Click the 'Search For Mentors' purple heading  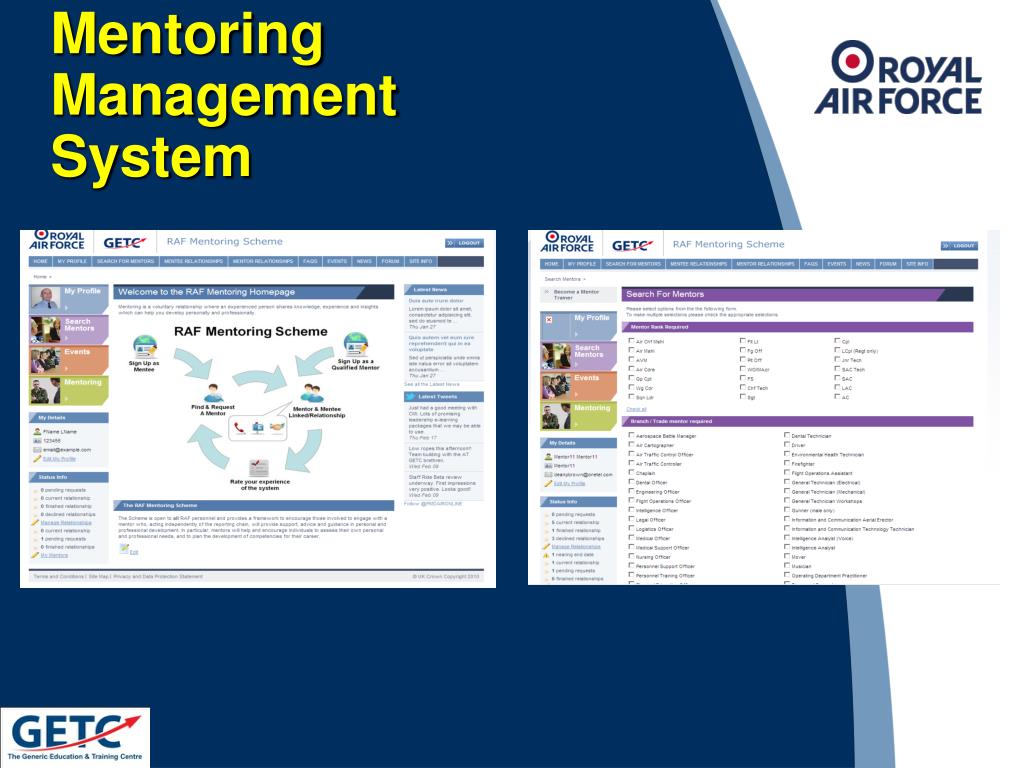click(797, 294)
